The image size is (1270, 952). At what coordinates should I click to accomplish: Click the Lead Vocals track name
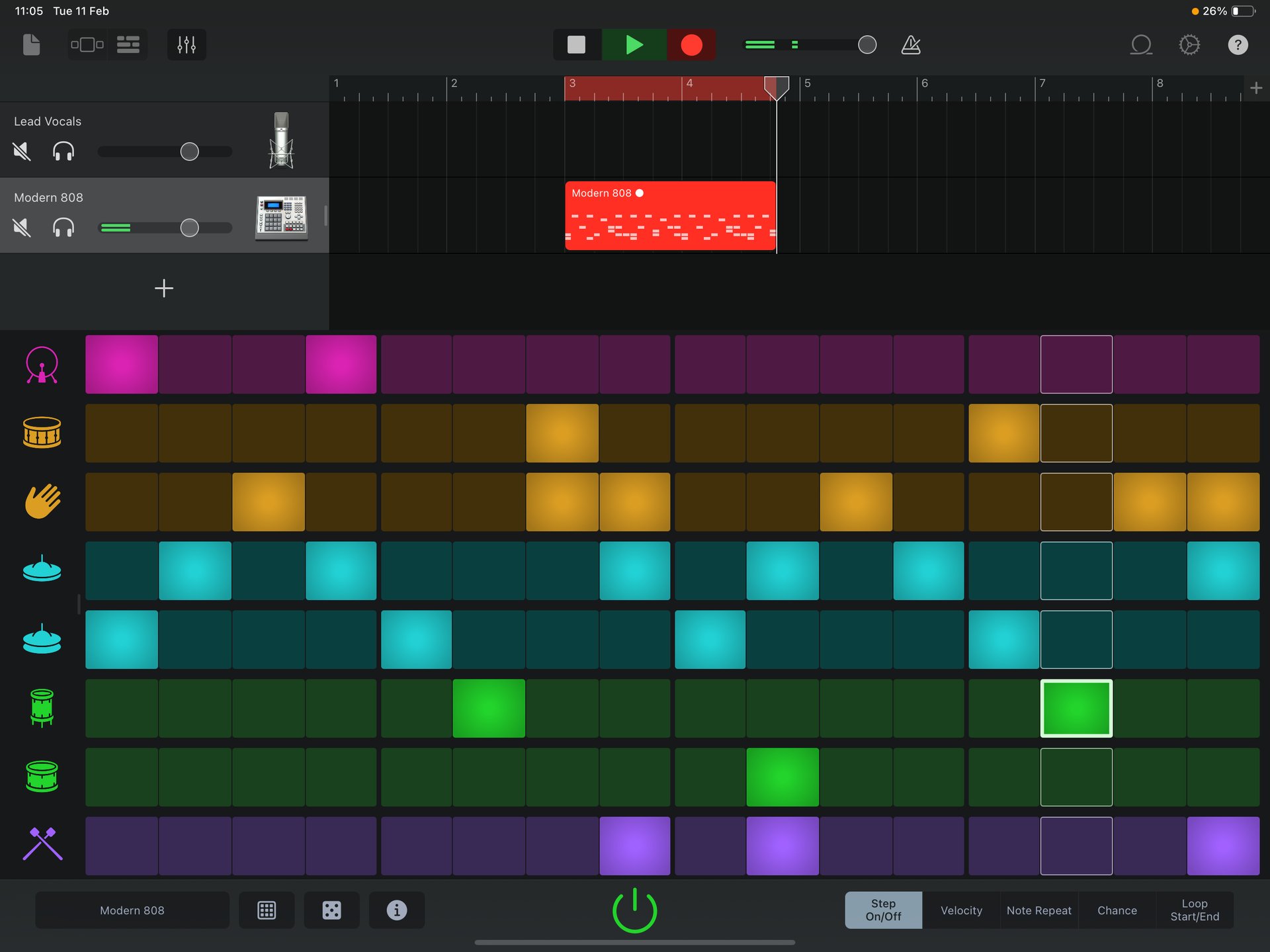click(x=48, y=122)
